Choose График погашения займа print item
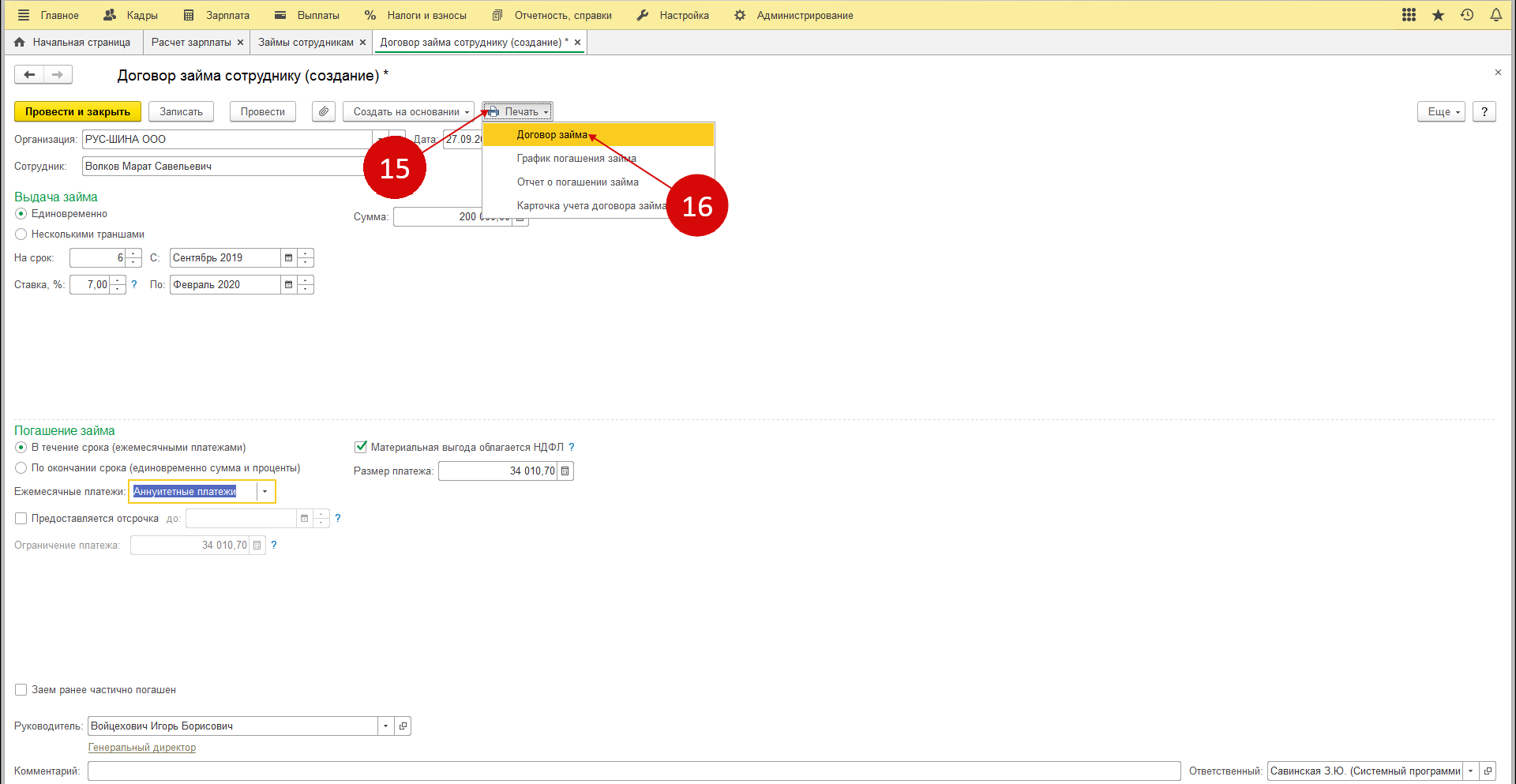The image size is (1516, 784). 598,159
